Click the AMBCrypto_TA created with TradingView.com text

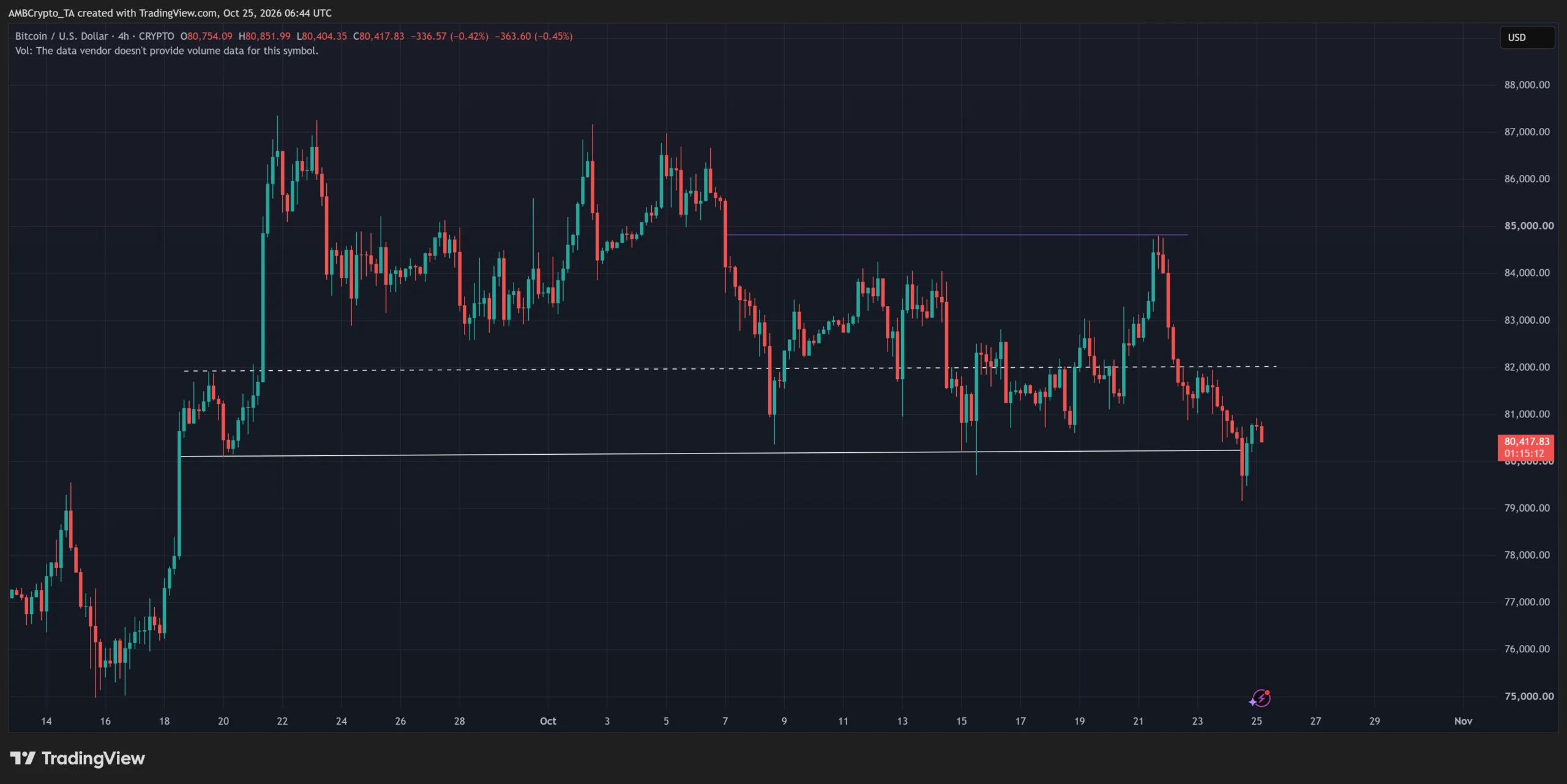[170, 13]
